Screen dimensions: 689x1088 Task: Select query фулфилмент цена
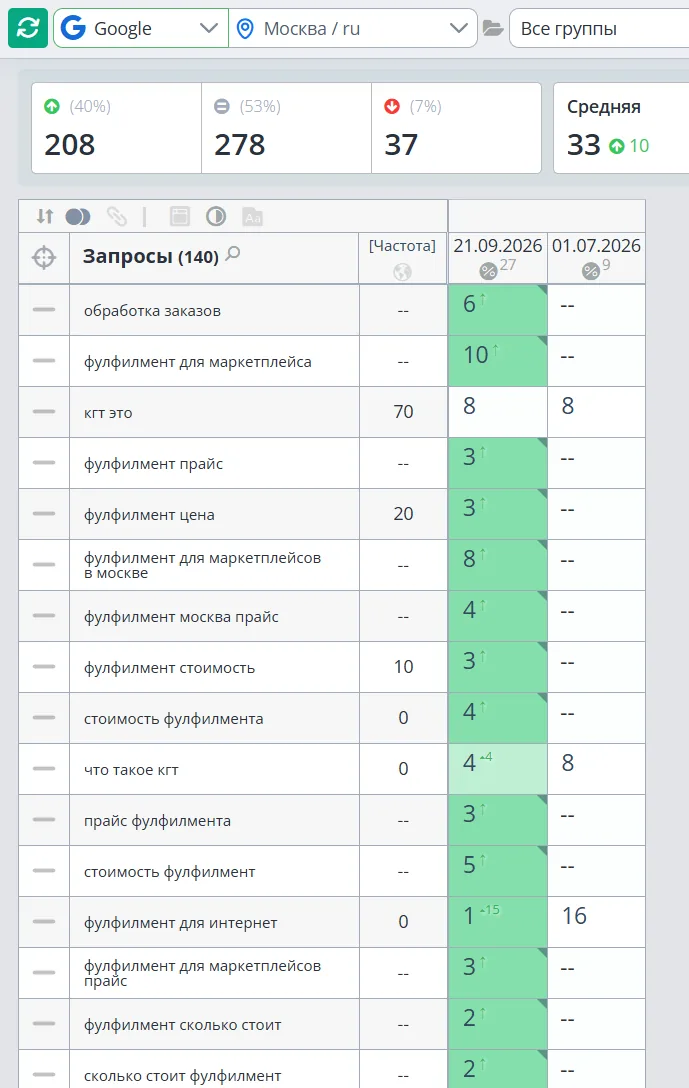pyautogui.click(x=149, y=515)
